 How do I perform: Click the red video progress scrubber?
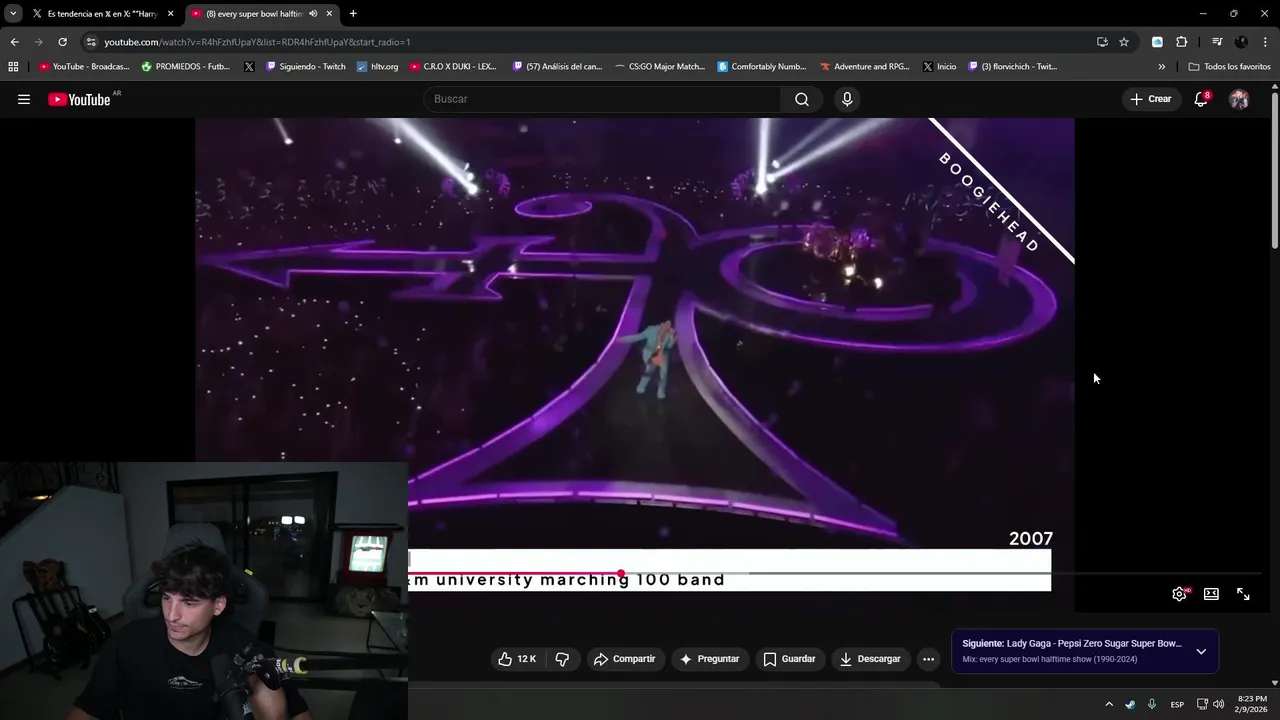pyautogui.click(x=621, y=574)
